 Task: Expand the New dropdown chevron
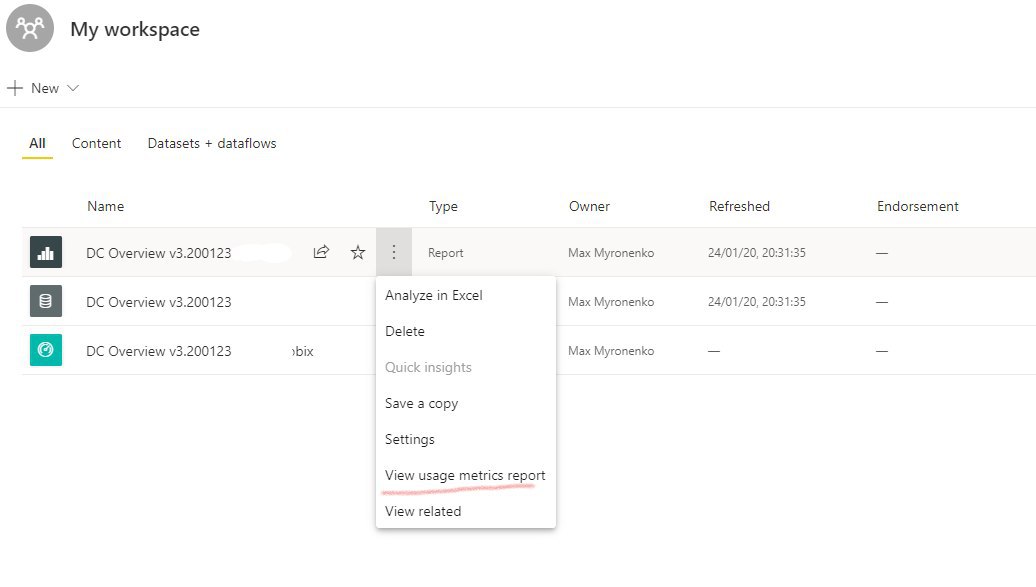click(x=73, y=88)
